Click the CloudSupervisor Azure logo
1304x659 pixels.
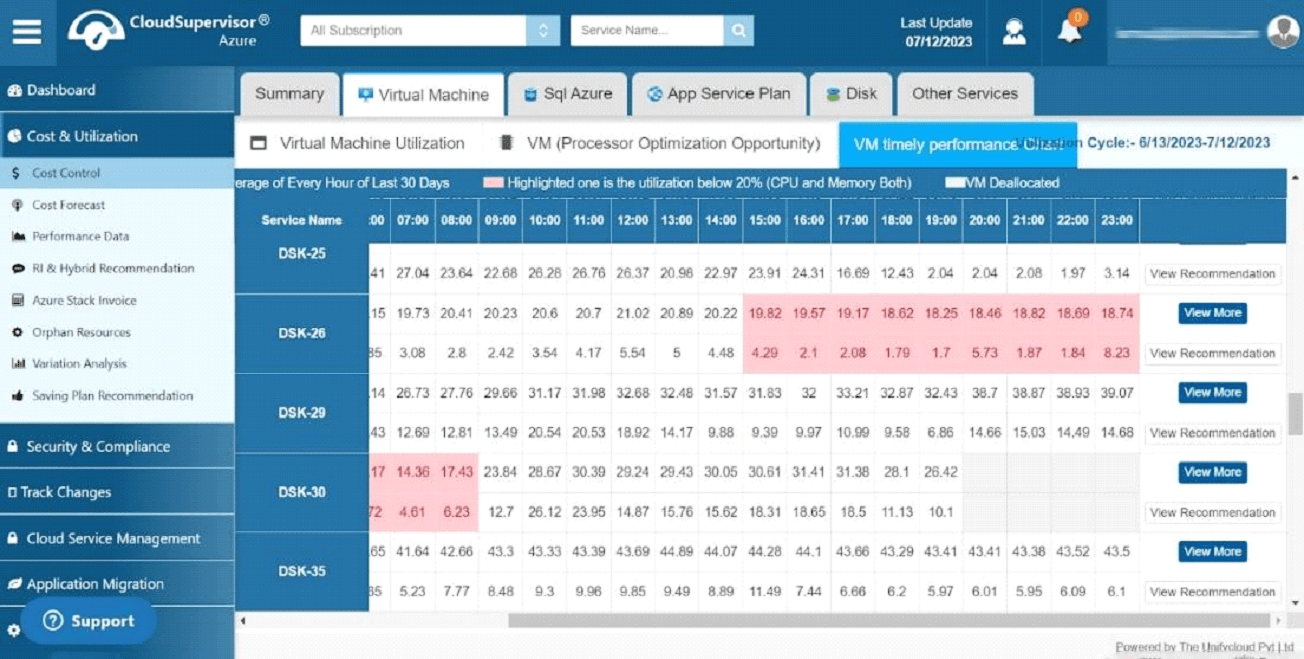(168, 30)
